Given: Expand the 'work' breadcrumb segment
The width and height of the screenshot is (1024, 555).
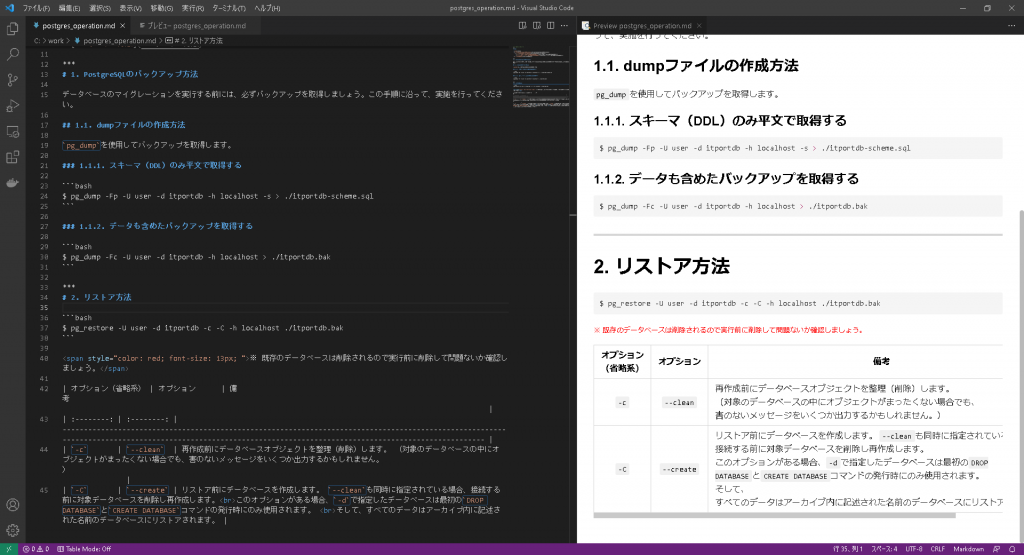Looking at the screenshot, I should pos(56,40).
